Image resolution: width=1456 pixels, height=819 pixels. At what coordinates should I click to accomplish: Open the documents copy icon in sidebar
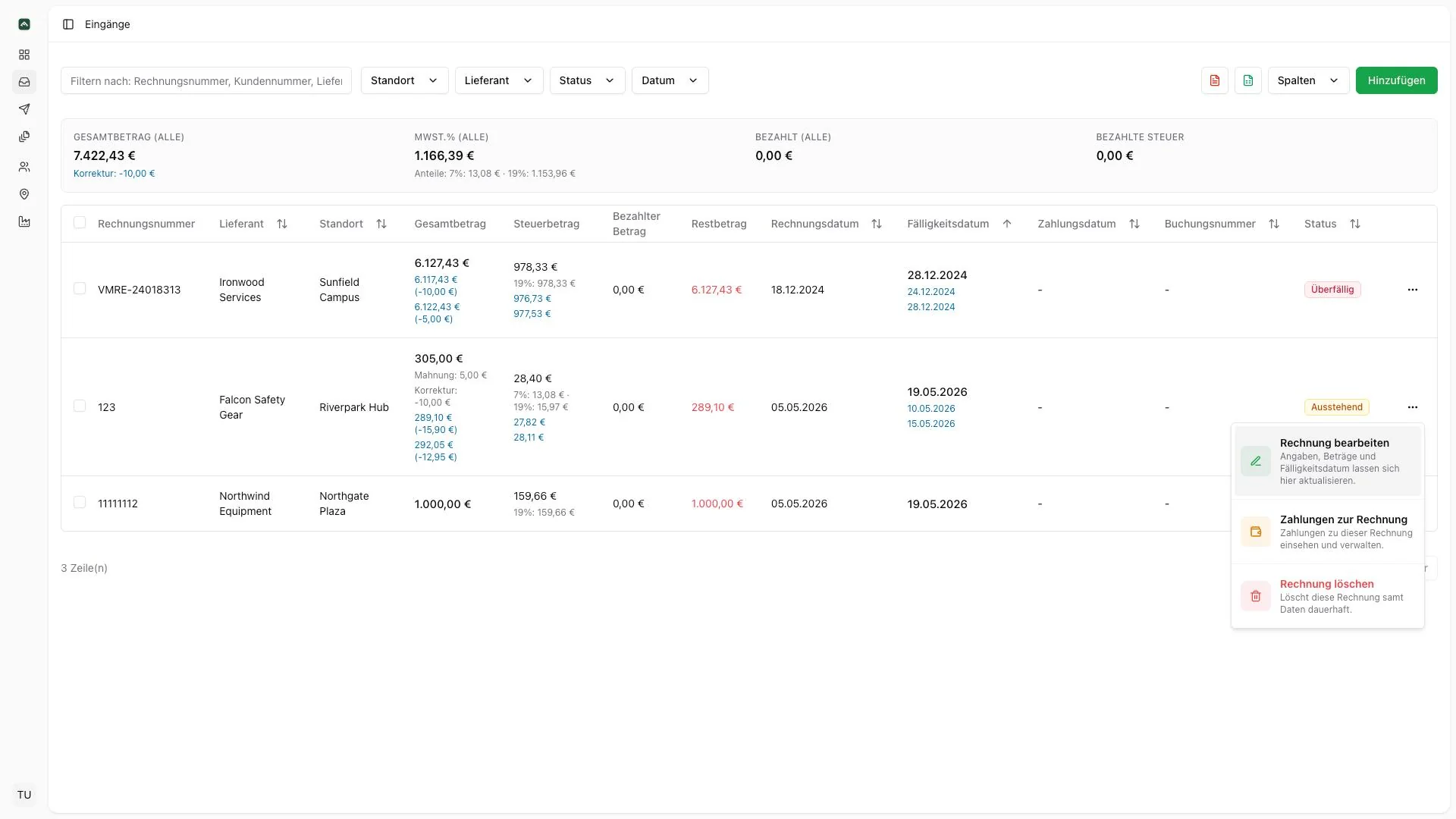[24, 136]
